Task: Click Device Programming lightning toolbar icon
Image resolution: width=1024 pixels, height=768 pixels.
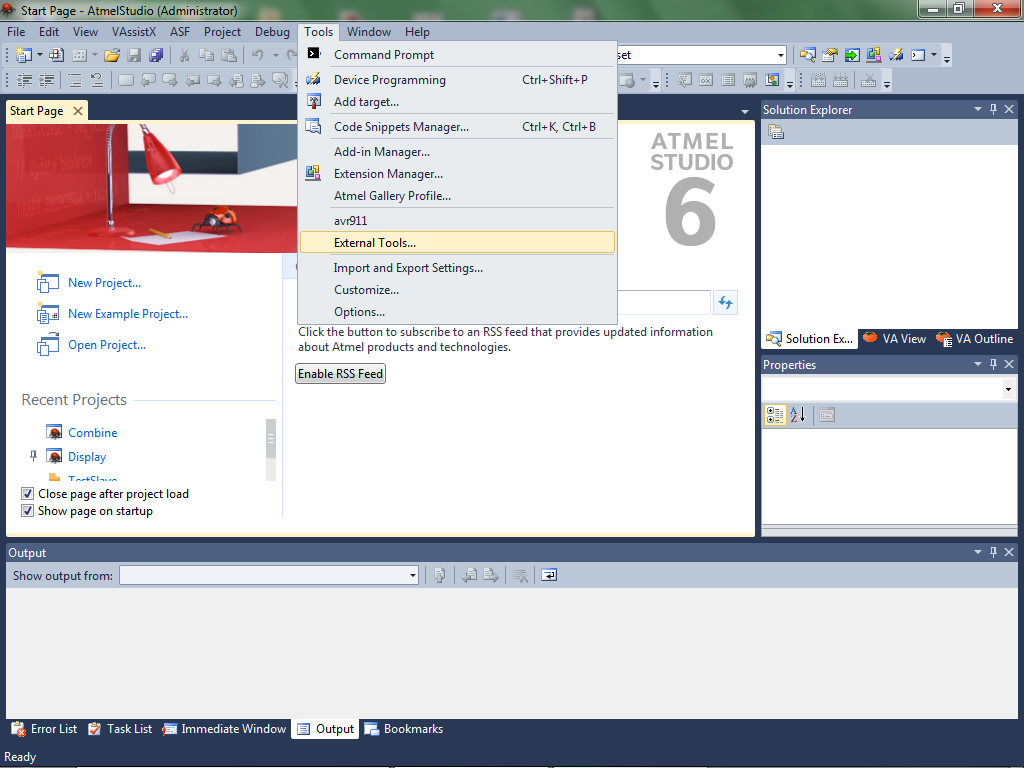Action: tap(896, 56)
